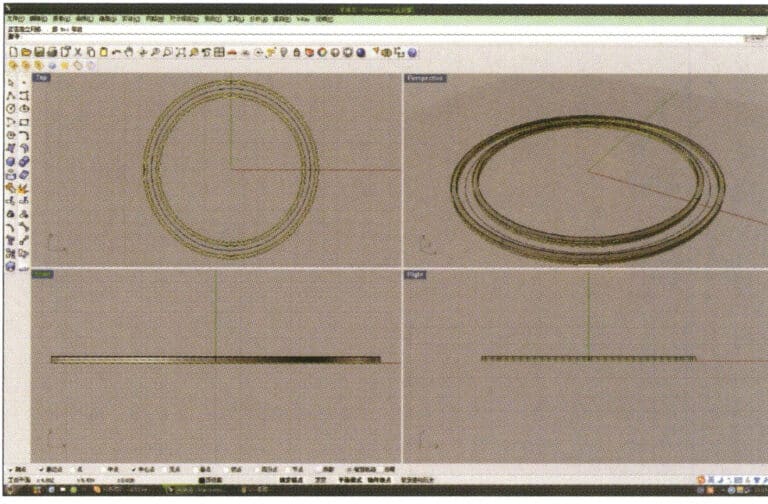The image size is (768, 504).
Task: Click the Open file folder icon
Action: [26, 52]
